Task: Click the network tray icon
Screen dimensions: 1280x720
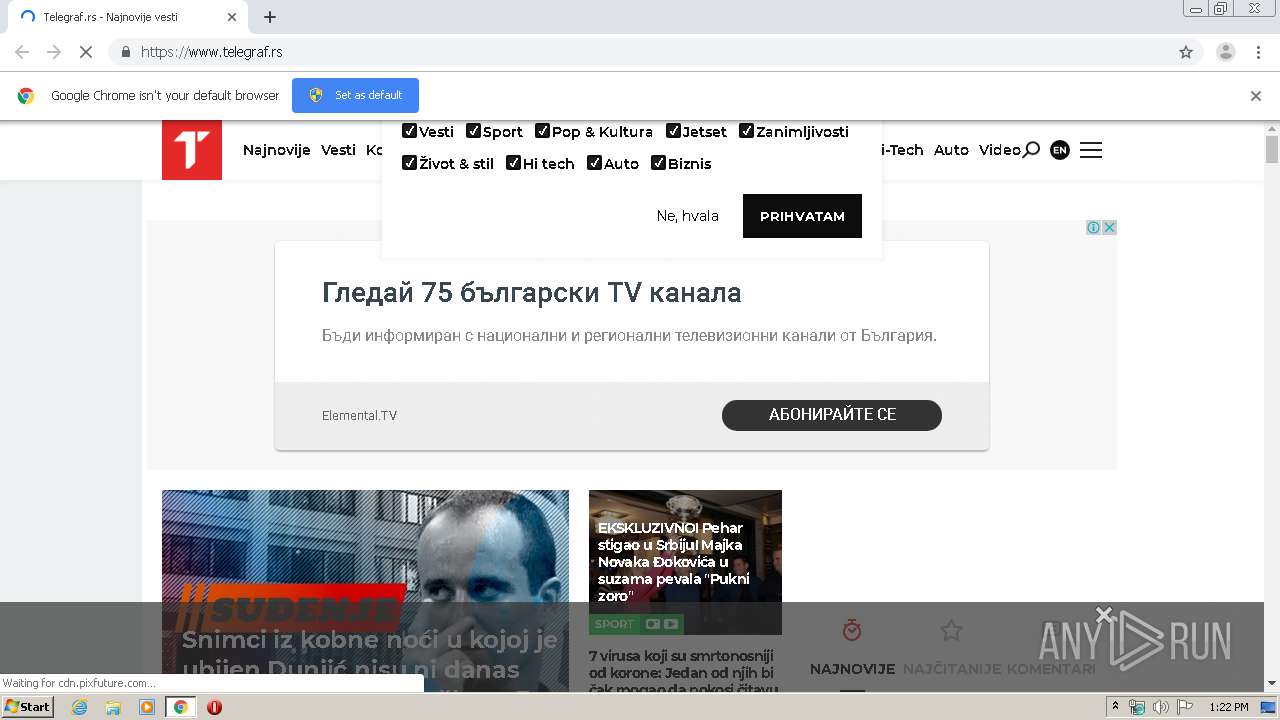Action: [x=1137, y=707]
